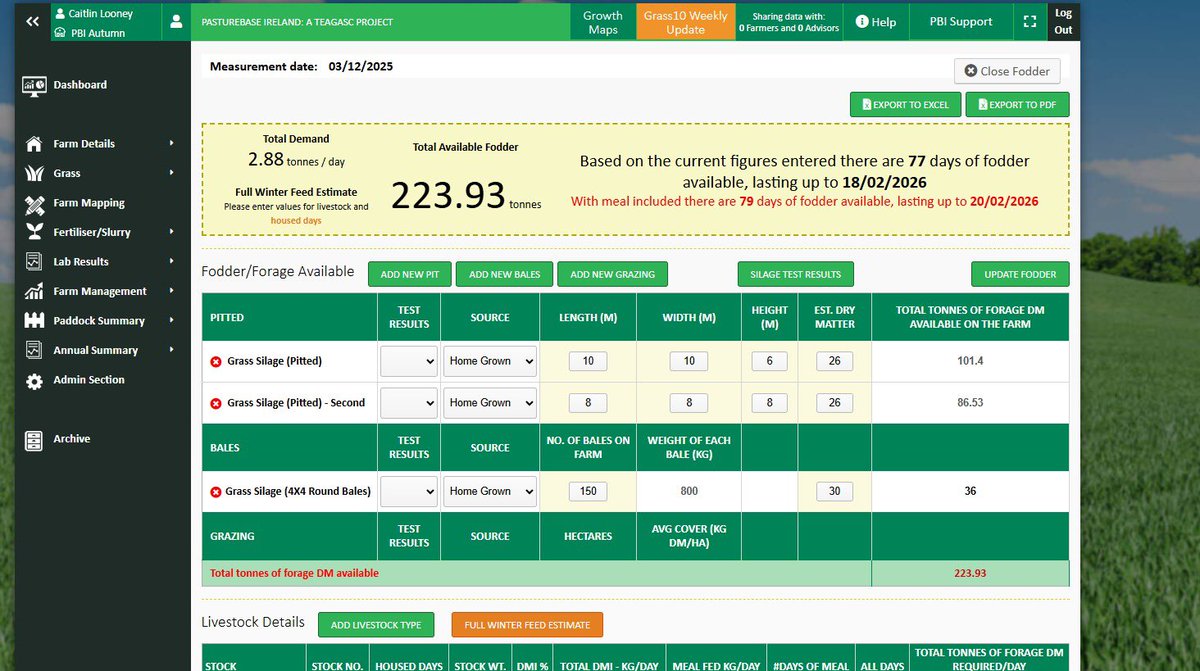This screenshot has height=671, width=1200.
Task: Expand the Fertiliser/Slurry submenu arrow
Action: coord(171,232)
